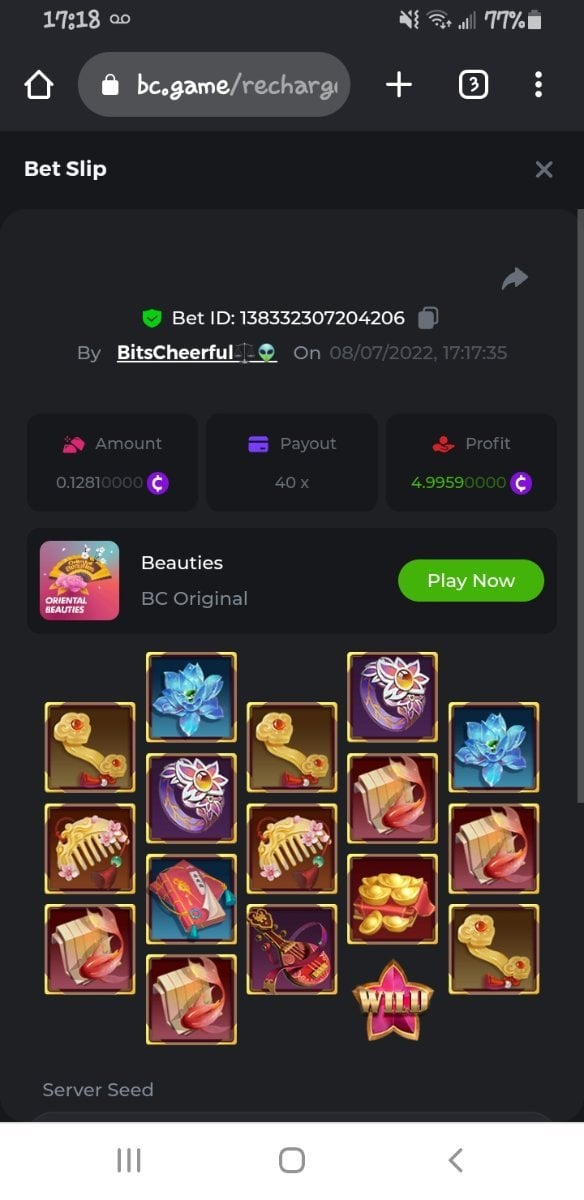Open the tab switcher showing 3 tabs

[473, 85]
